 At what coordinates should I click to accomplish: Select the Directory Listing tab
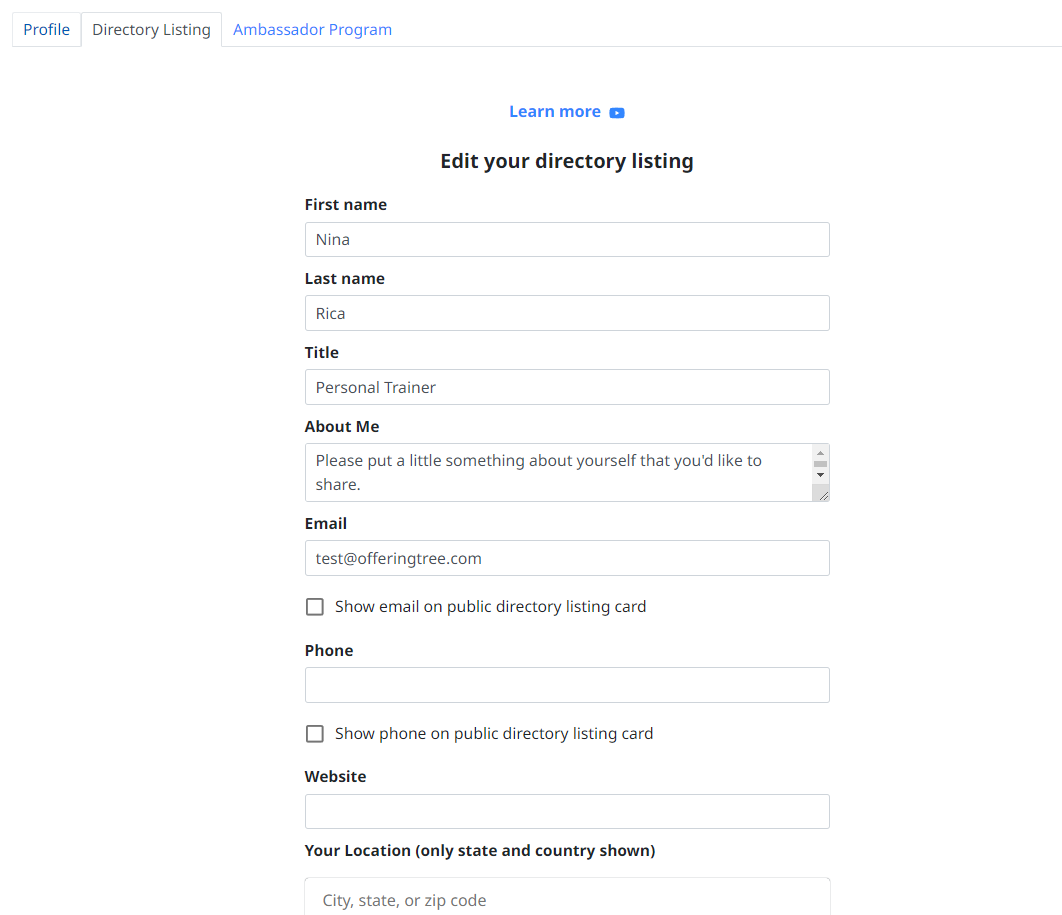[x=152, y=30]
